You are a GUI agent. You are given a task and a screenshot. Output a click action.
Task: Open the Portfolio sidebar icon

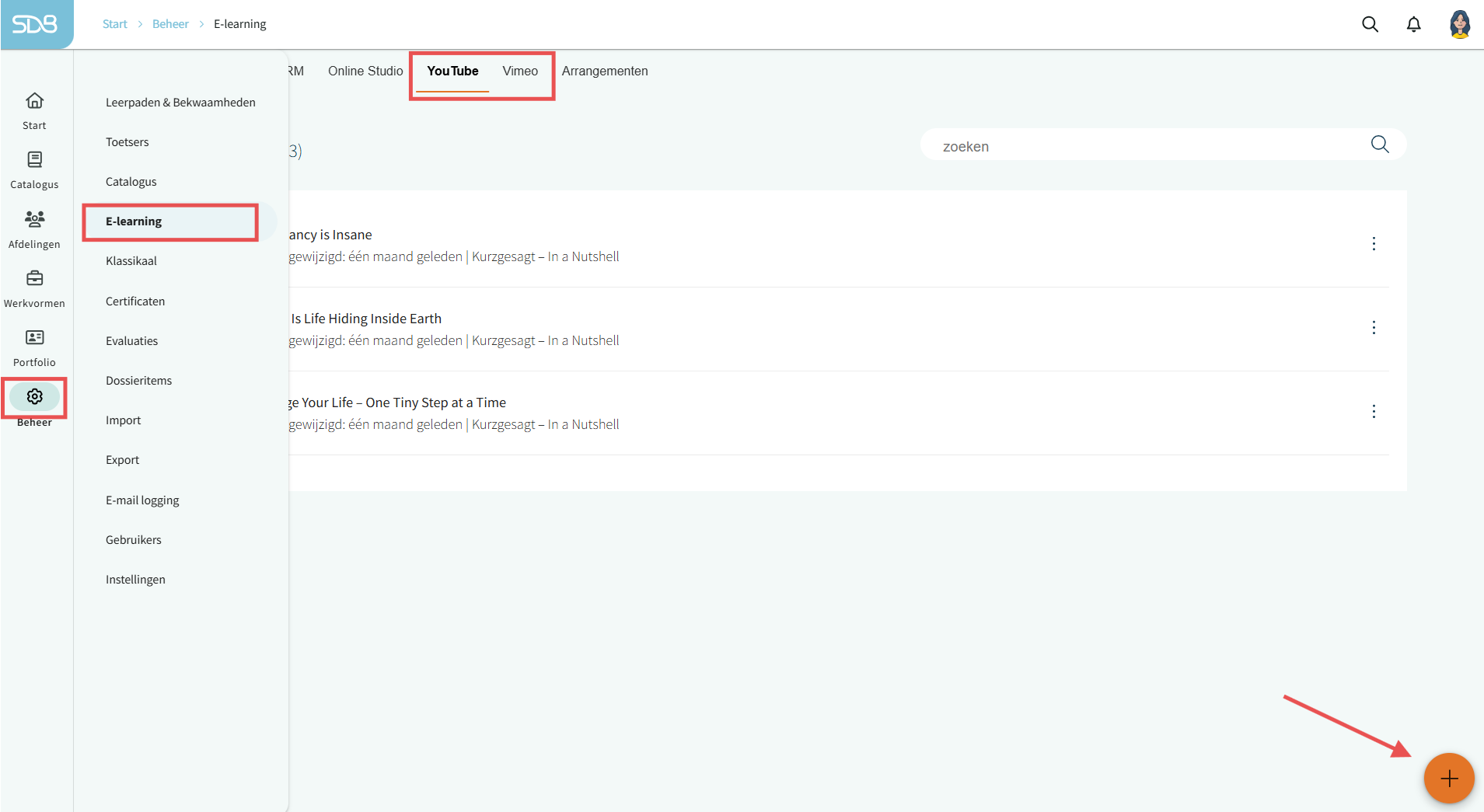click(34, 337)
